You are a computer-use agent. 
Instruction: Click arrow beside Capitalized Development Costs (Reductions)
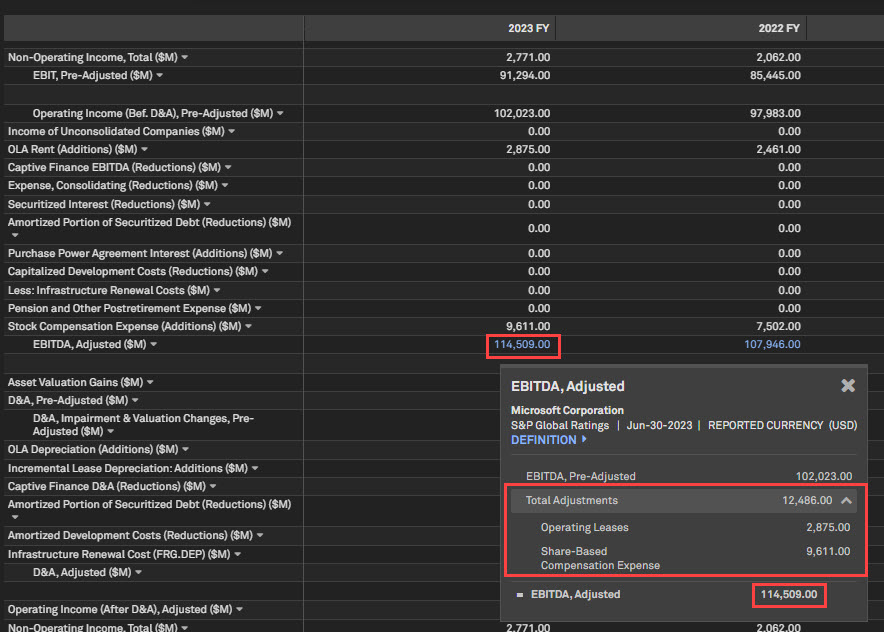tap(265, 272)
